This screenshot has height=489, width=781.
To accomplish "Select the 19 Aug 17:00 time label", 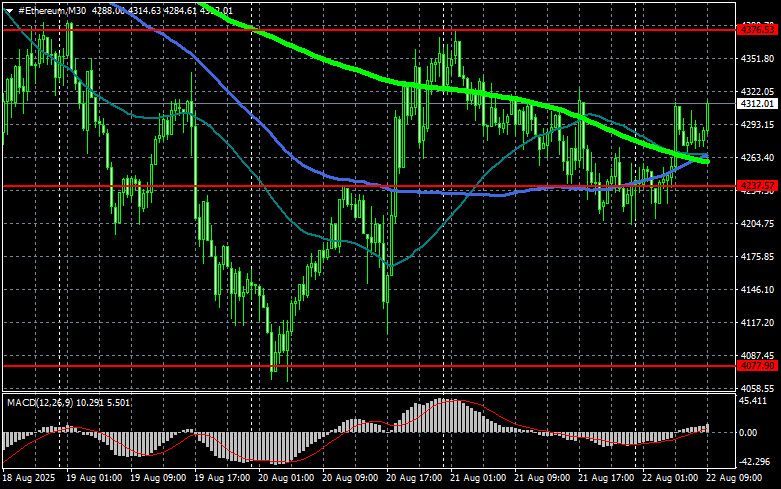I will point(222,478).
